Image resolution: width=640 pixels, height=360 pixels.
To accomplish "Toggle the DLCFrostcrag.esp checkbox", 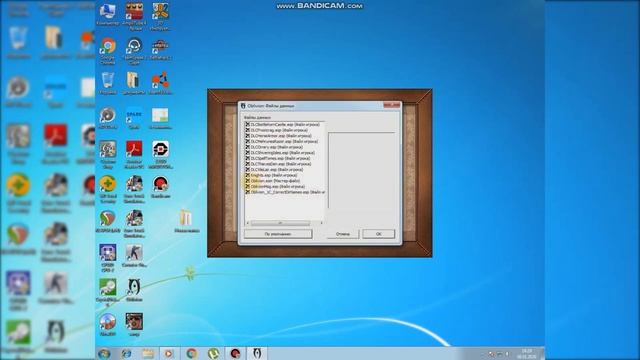I will tap(247, 130).
